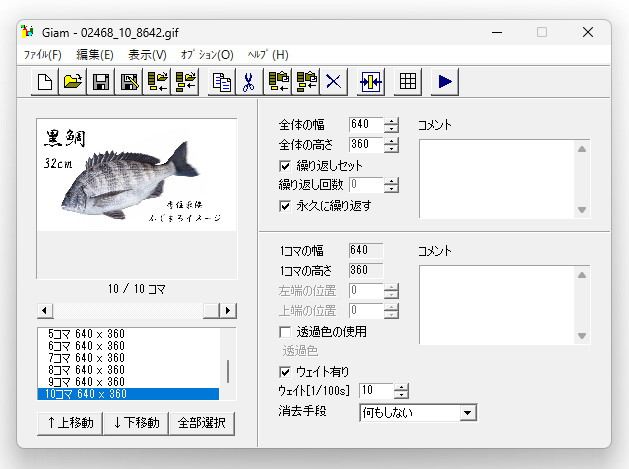Decrease ウェイト value with down arrow
This screenshot has width=629, height=469.
[401, 395]
